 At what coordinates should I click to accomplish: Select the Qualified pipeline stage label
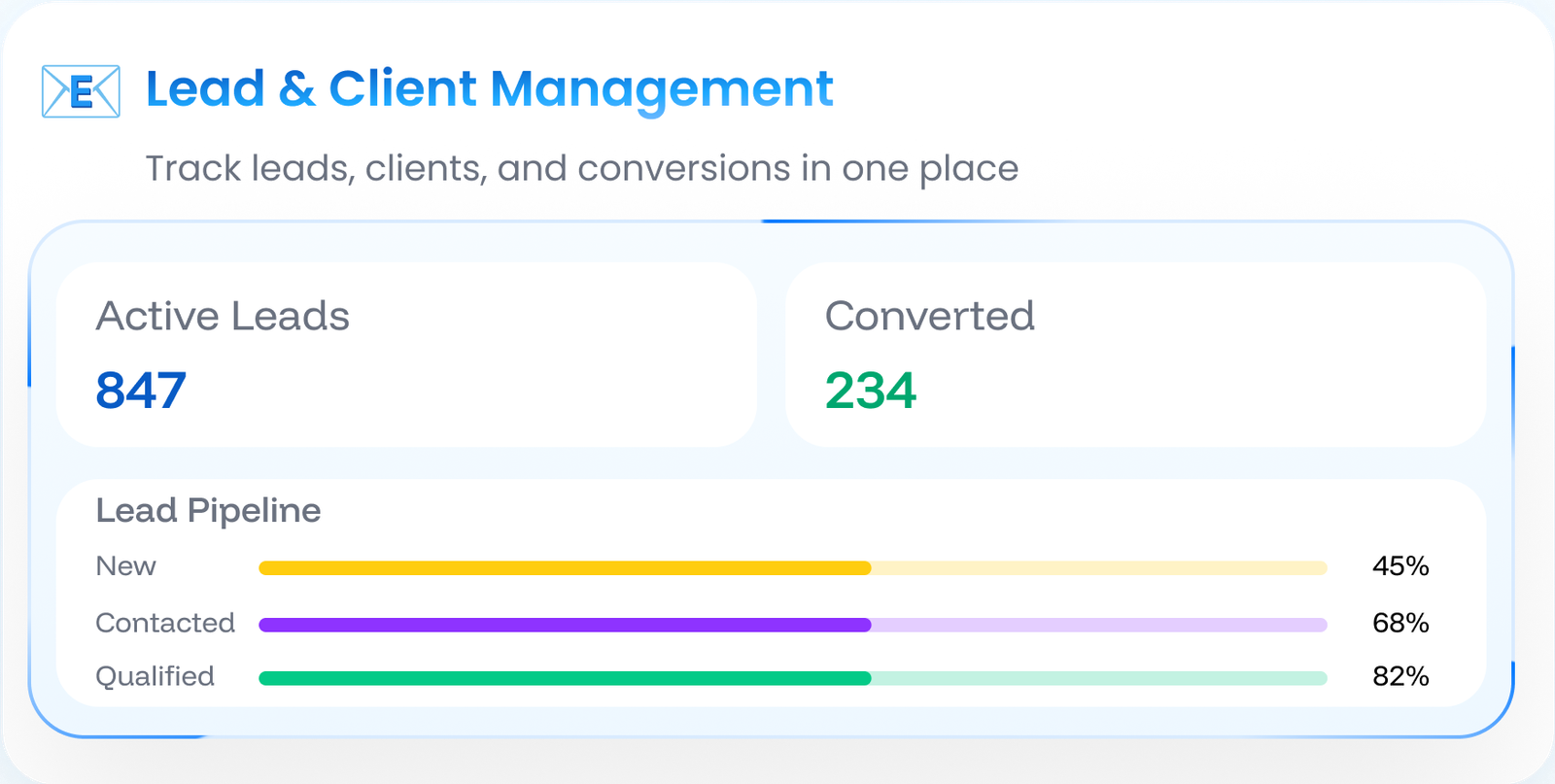(x=155, y=676)
